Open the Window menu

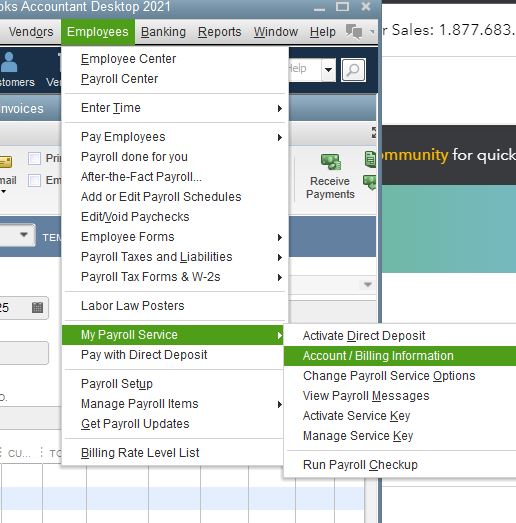coord(276,32)
